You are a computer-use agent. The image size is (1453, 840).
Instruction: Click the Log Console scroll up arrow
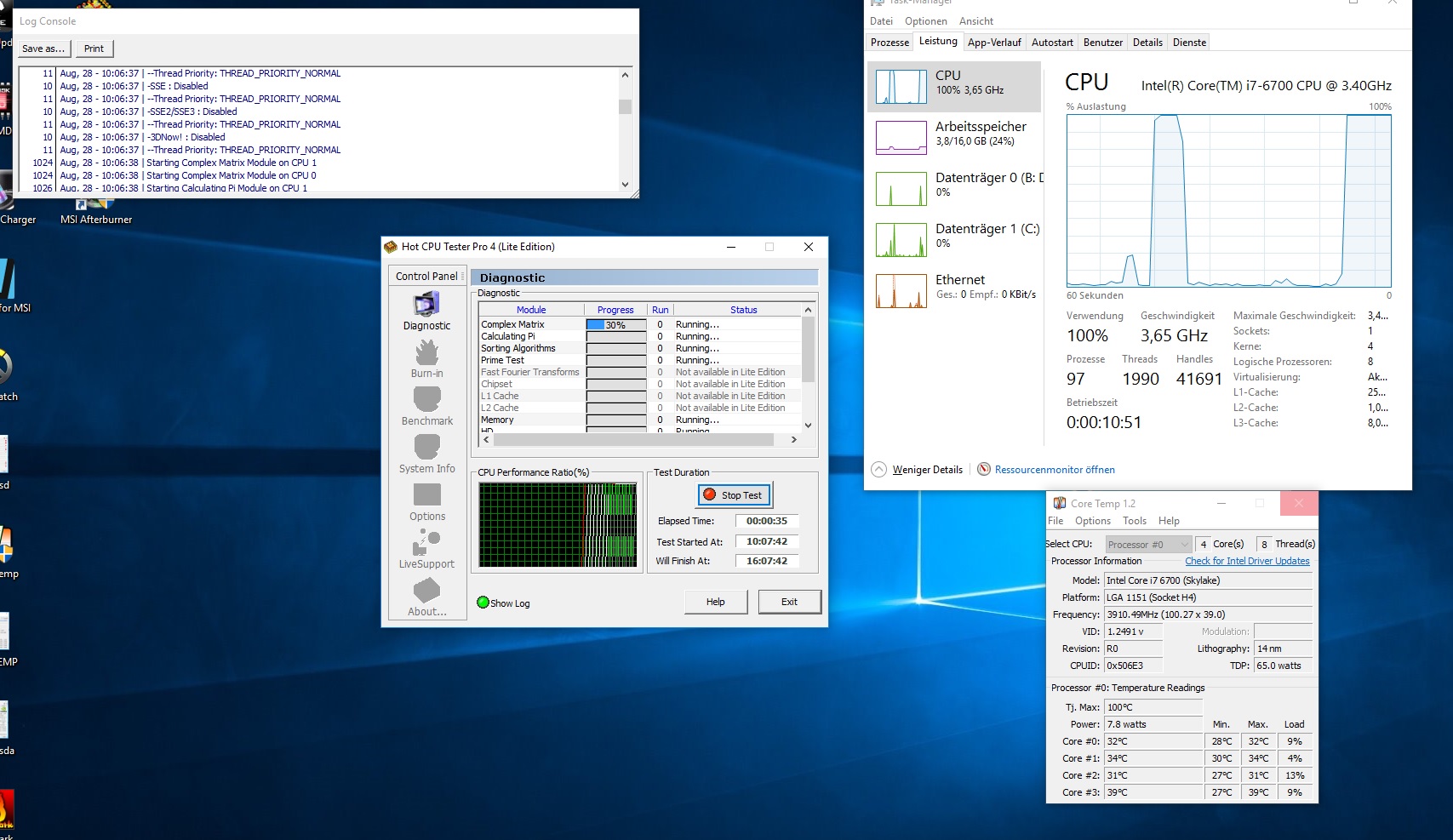(626, 75)
